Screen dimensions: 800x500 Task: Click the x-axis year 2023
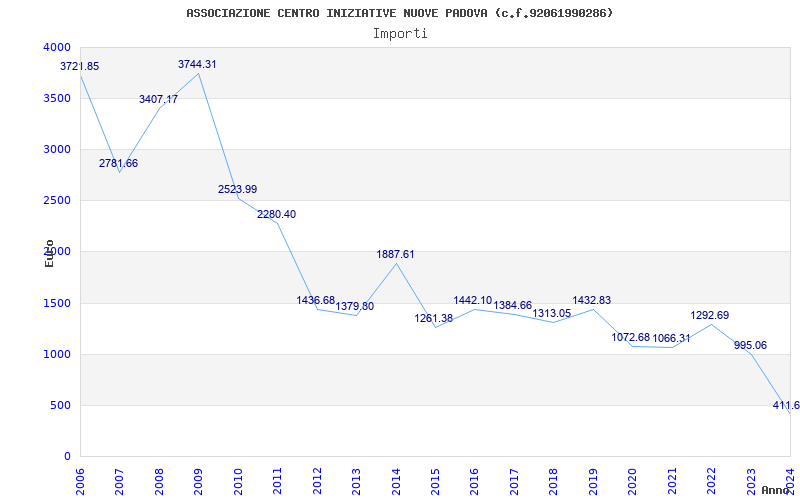point(751,482)
